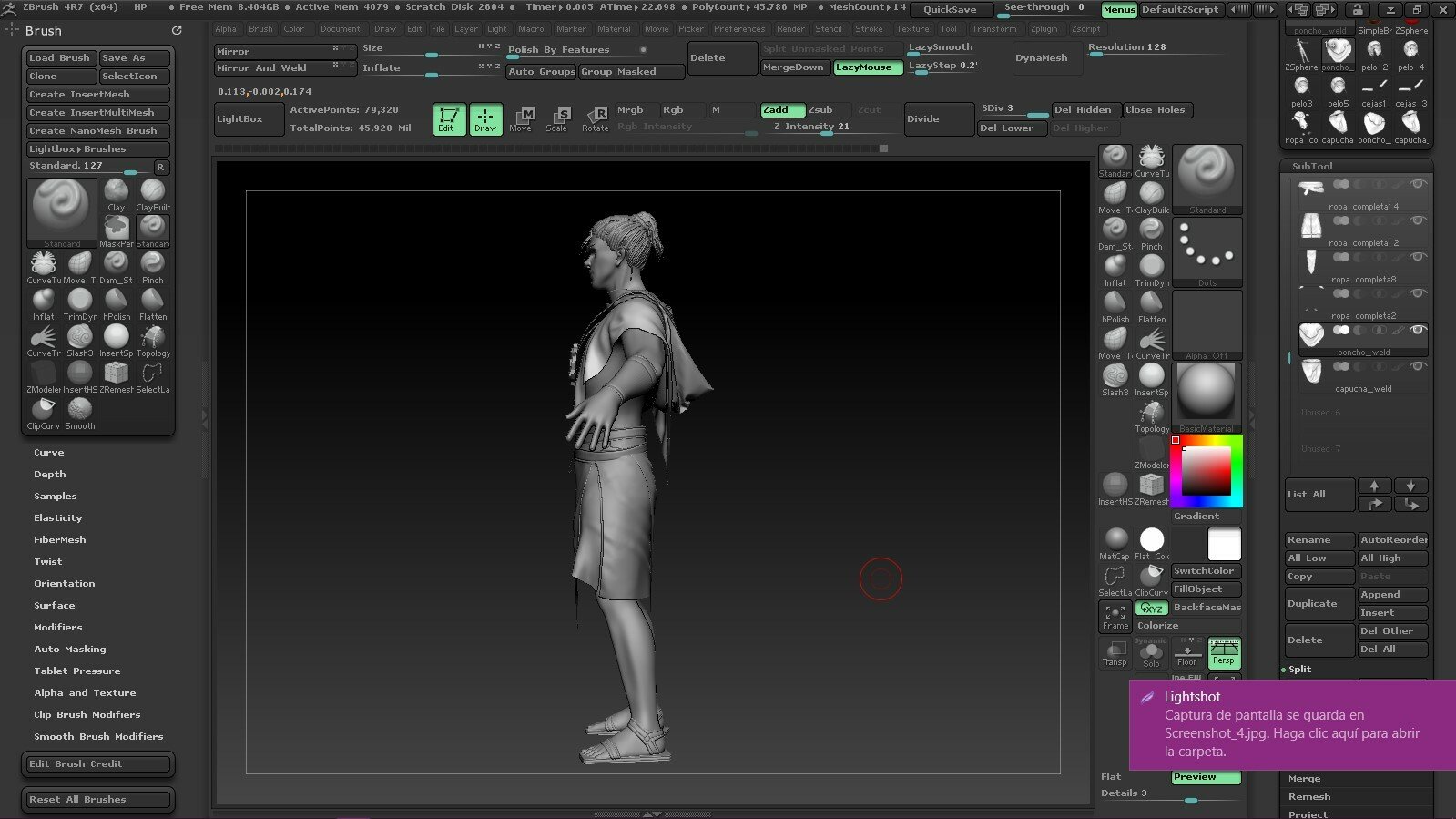Open the Transform menu

(993, 29)
